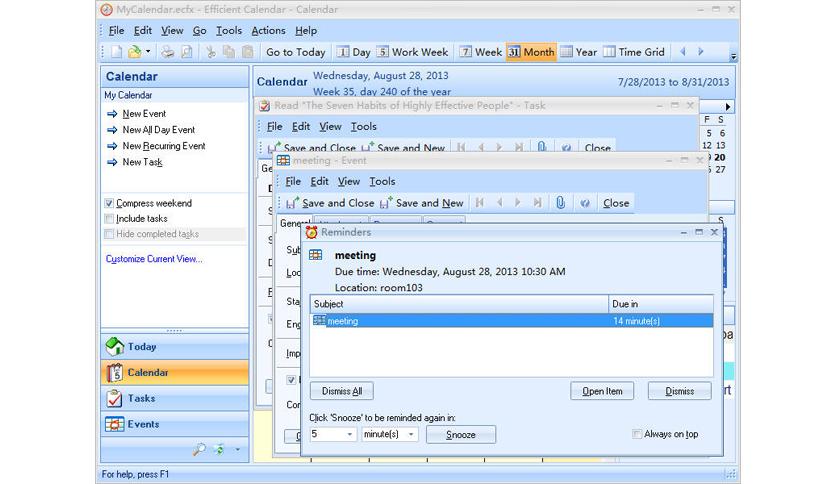Expand the Open folder dropdown arrow

[148, 52]
